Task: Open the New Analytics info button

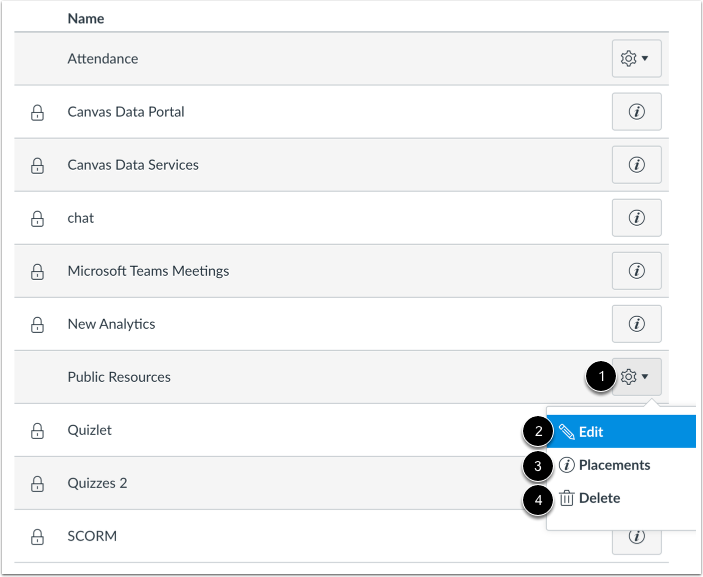Action: (x=636, y=324)
